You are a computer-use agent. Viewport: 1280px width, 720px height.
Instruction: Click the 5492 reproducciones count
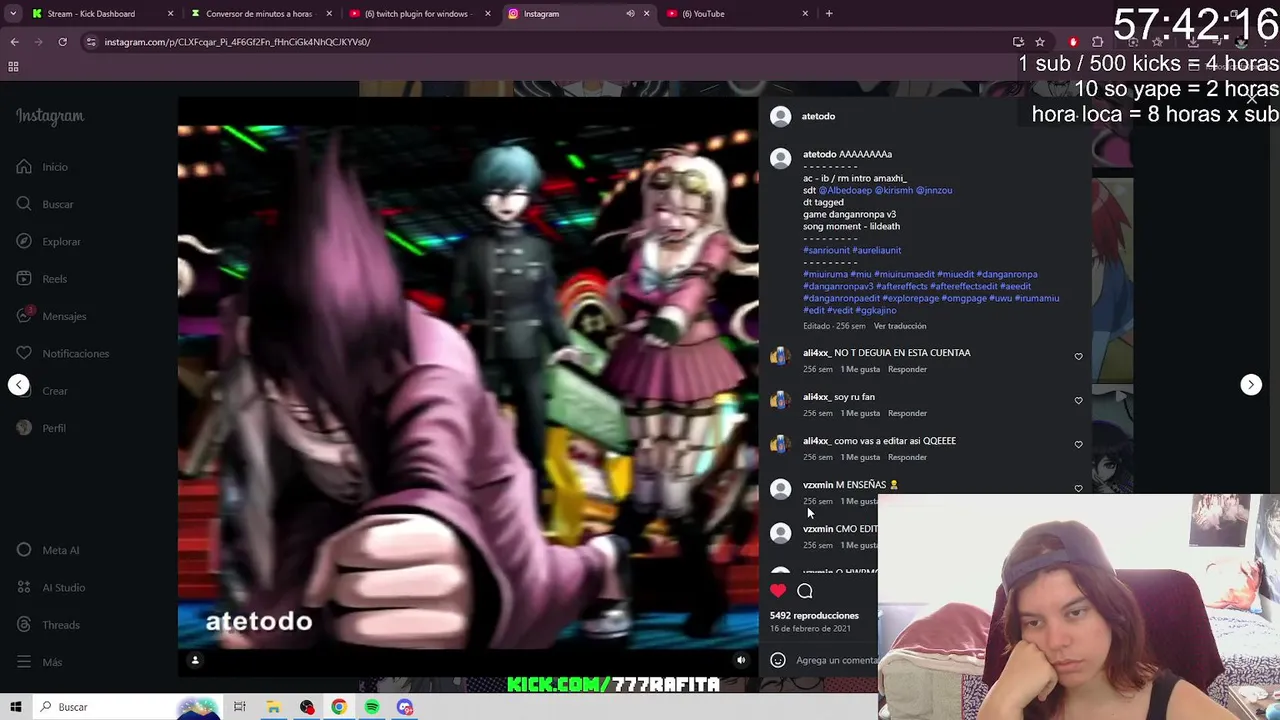[814, 616]
